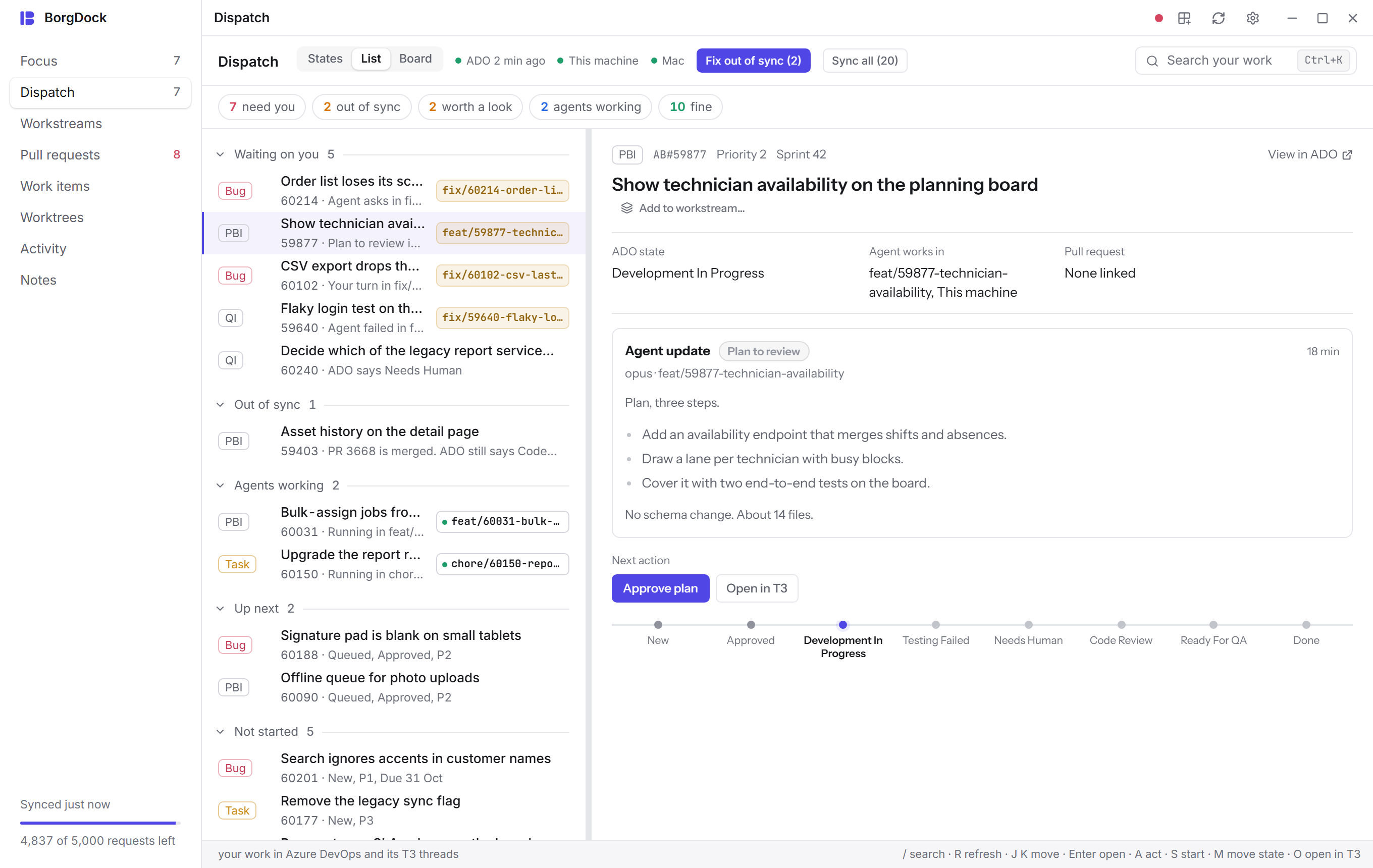Click Fix out of sync (2) button

(x=753, y=61)
